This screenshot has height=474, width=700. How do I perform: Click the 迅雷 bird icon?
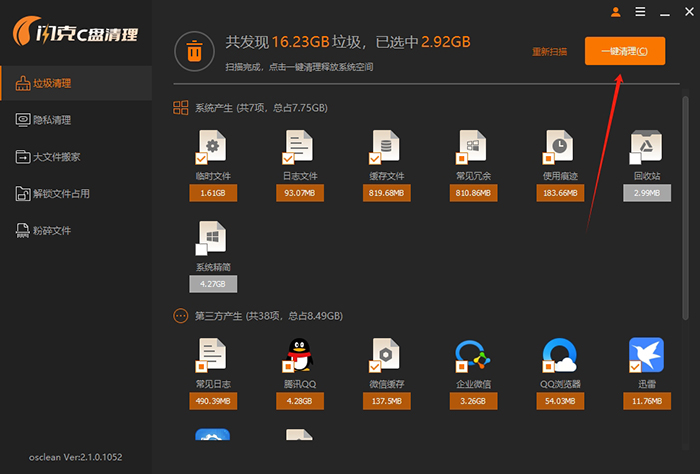[646, 355]
